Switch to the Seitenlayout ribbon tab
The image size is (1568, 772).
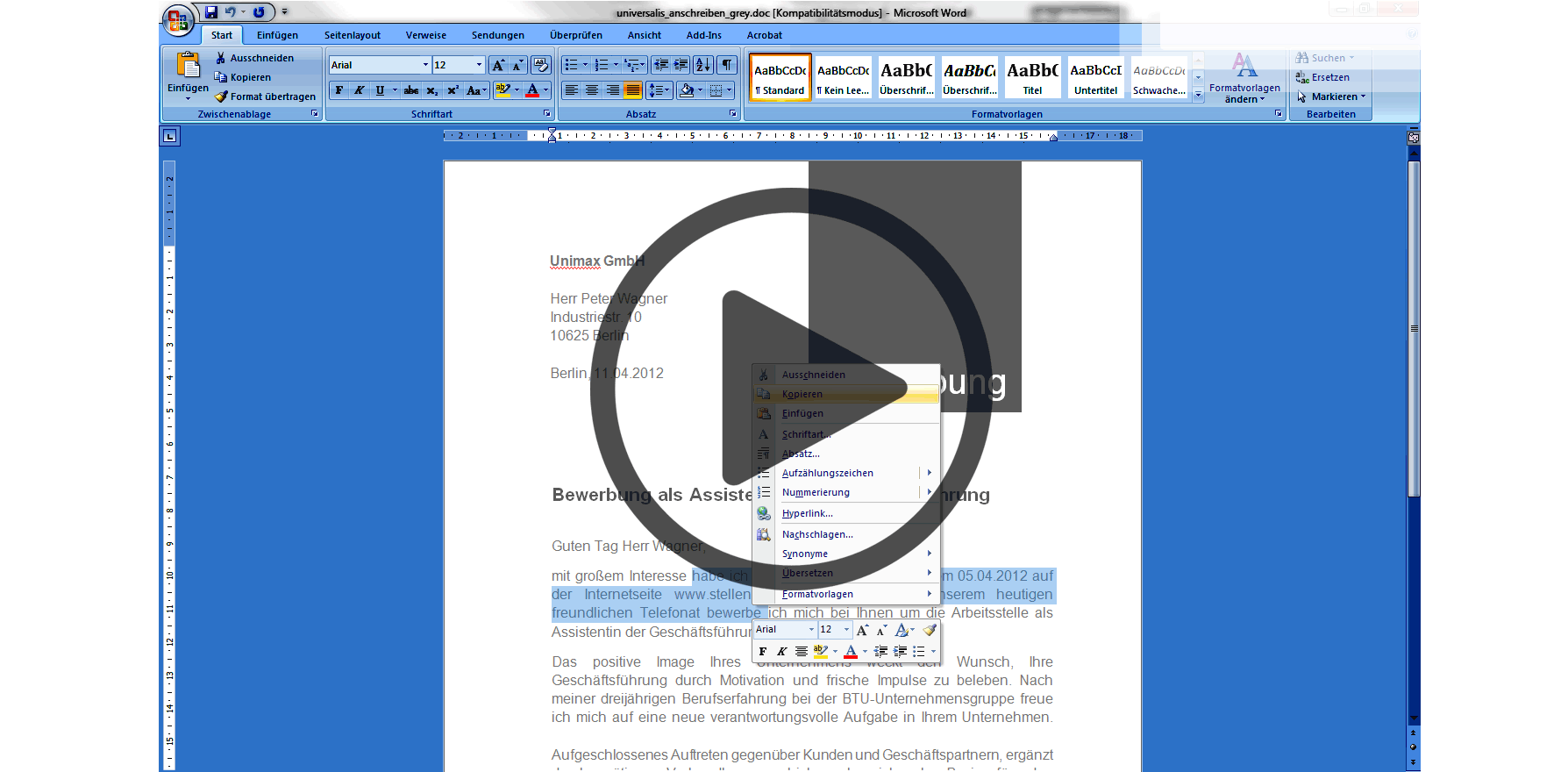[x=352, y=35]
